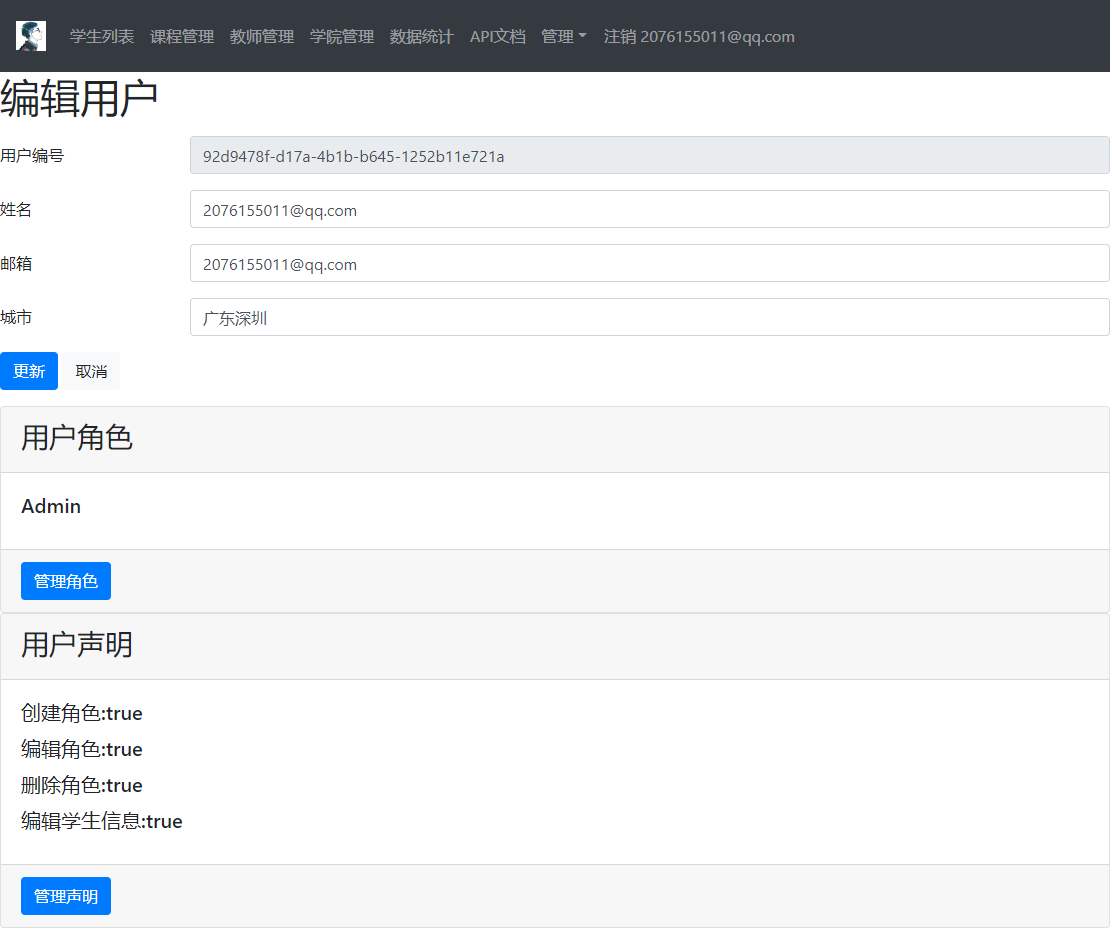1112x937 pixels.
Task: Focus the 城市 input field
Action: click(x=650, y=317)
